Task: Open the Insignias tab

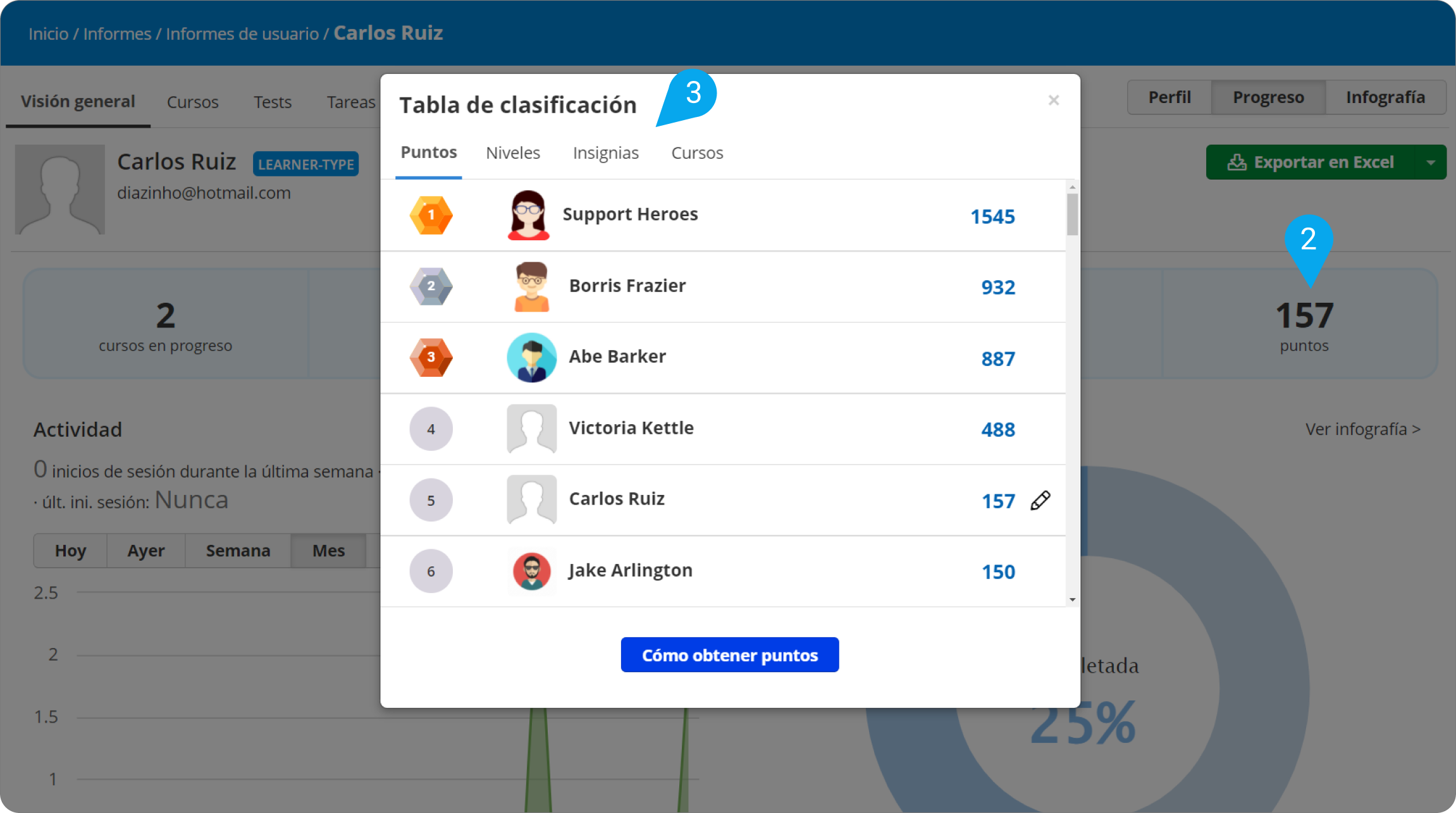Action: tap(606, 153)
